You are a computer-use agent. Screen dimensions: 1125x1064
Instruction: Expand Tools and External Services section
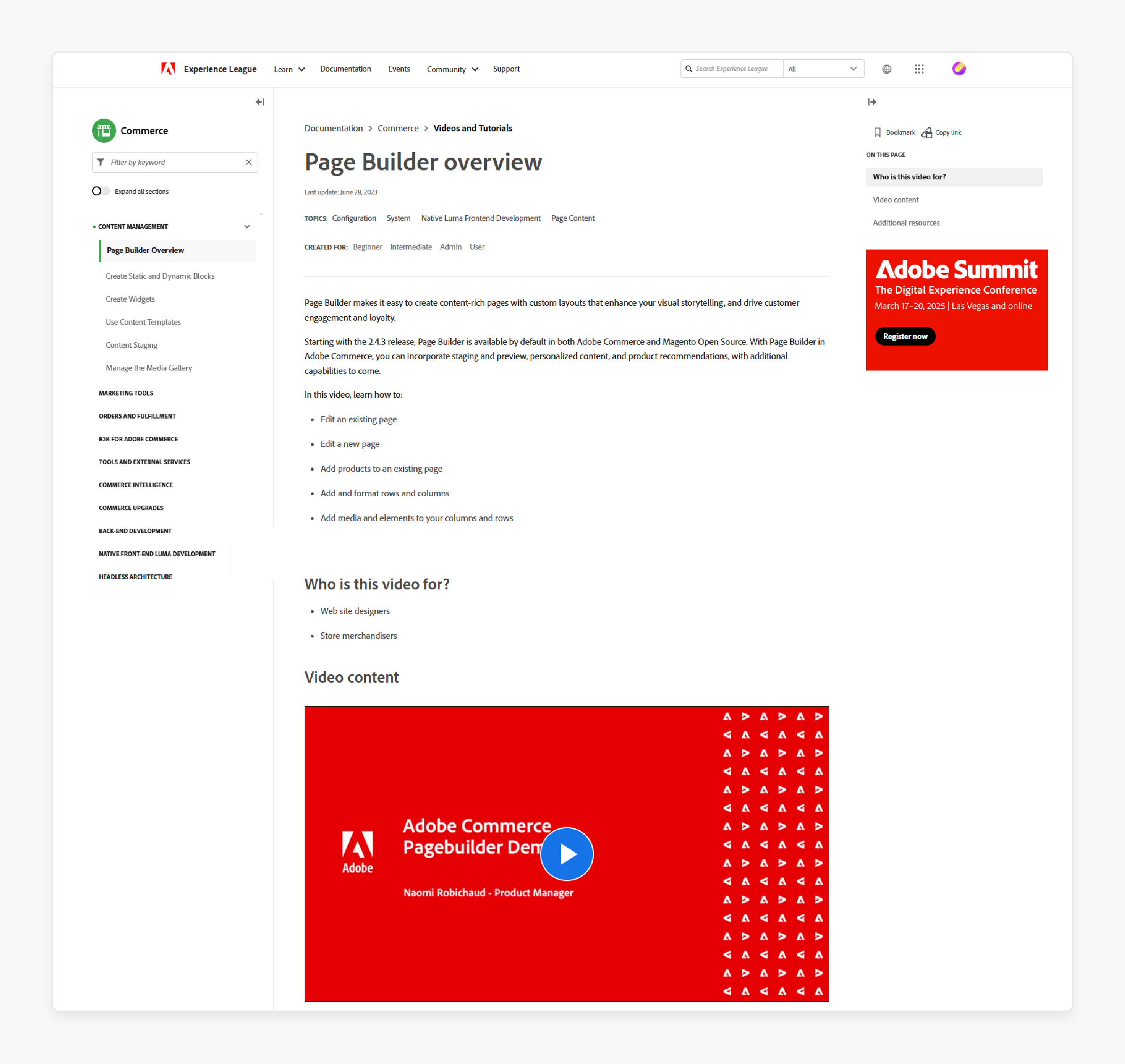tap(145, 462)
